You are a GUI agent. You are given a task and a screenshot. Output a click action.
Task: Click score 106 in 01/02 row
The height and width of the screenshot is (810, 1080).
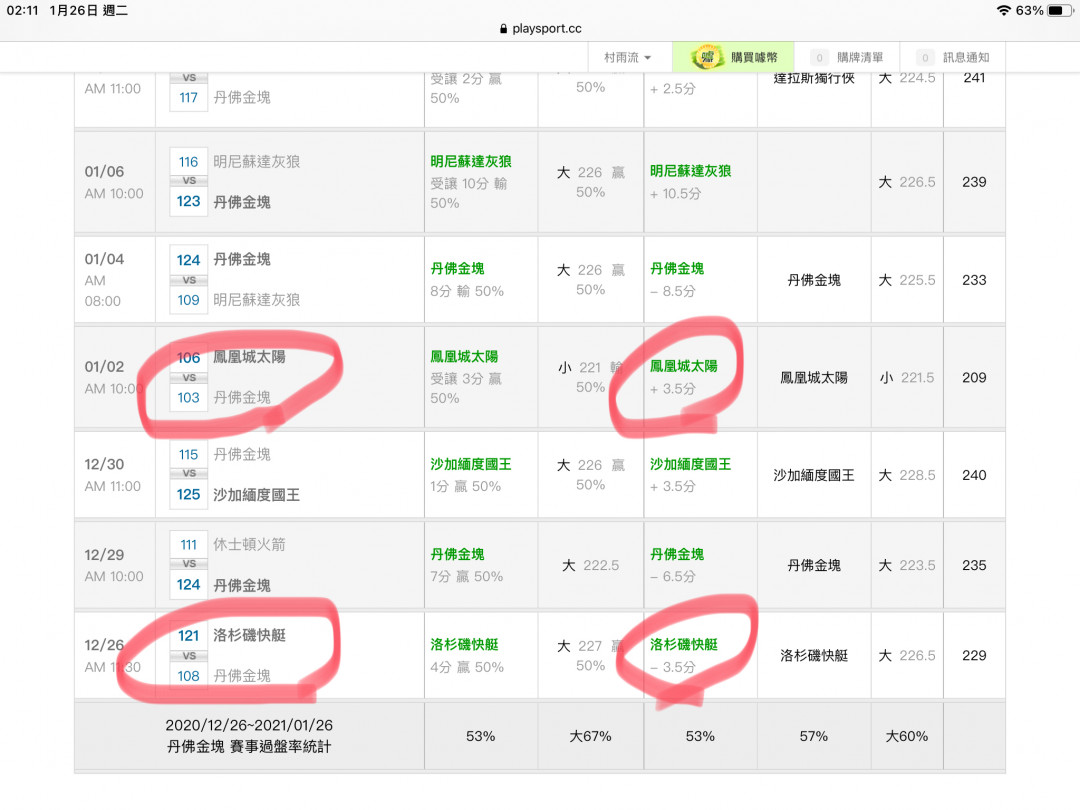[x=189, y=358]
